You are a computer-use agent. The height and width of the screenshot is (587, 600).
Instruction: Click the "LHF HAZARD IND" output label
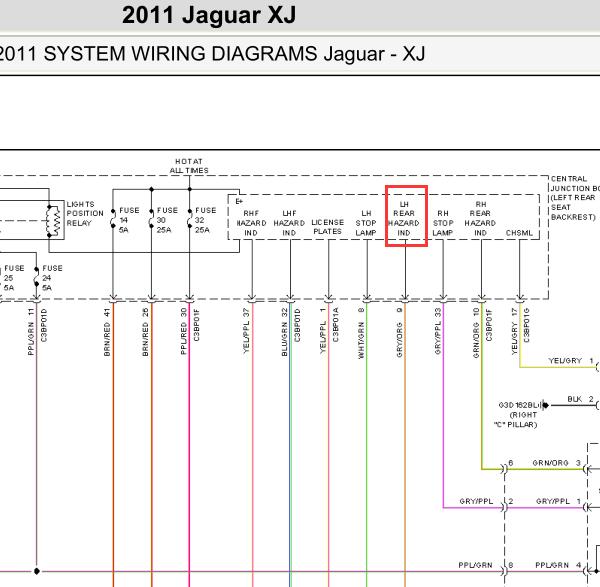pyautogui.click(x=289, y=223)
